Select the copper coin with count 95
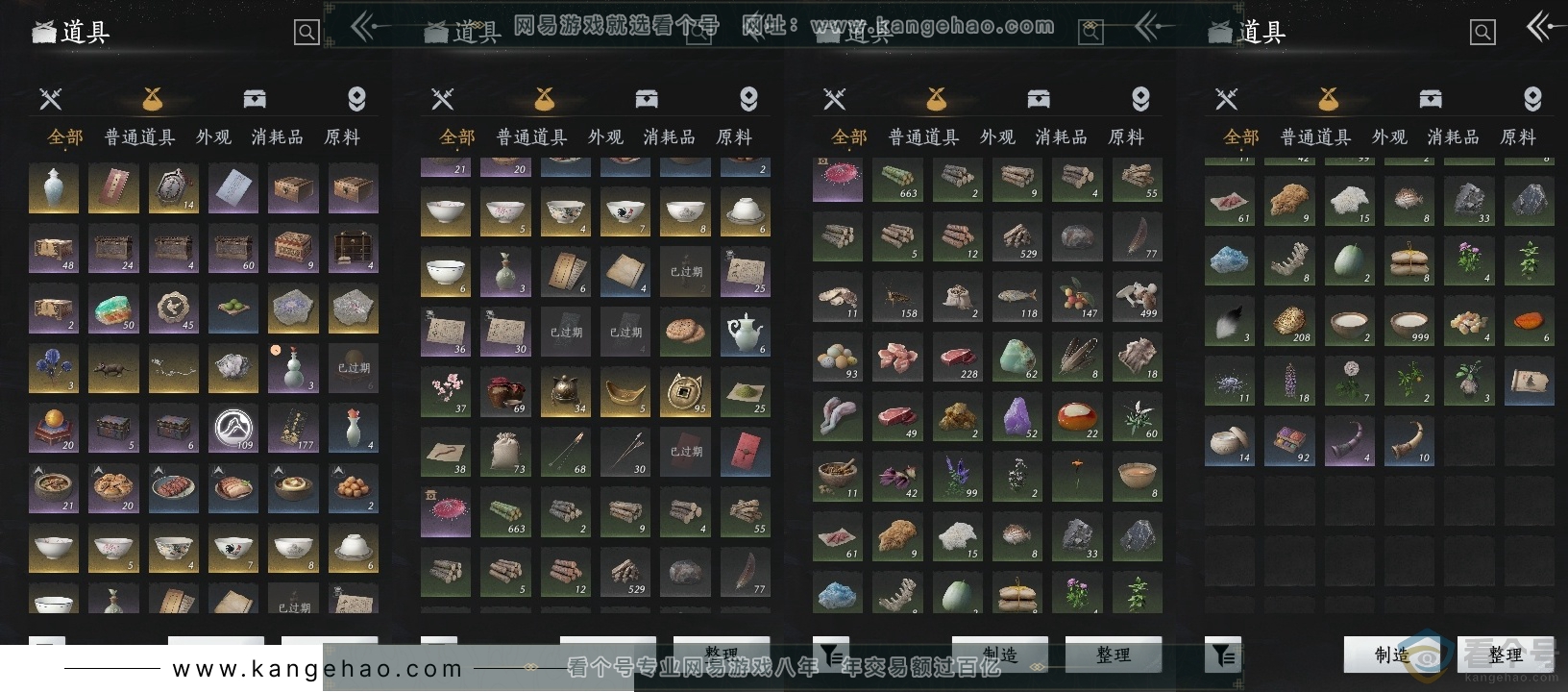Image resolution: width=1568 pixels, height=692 pixels. 685,392
